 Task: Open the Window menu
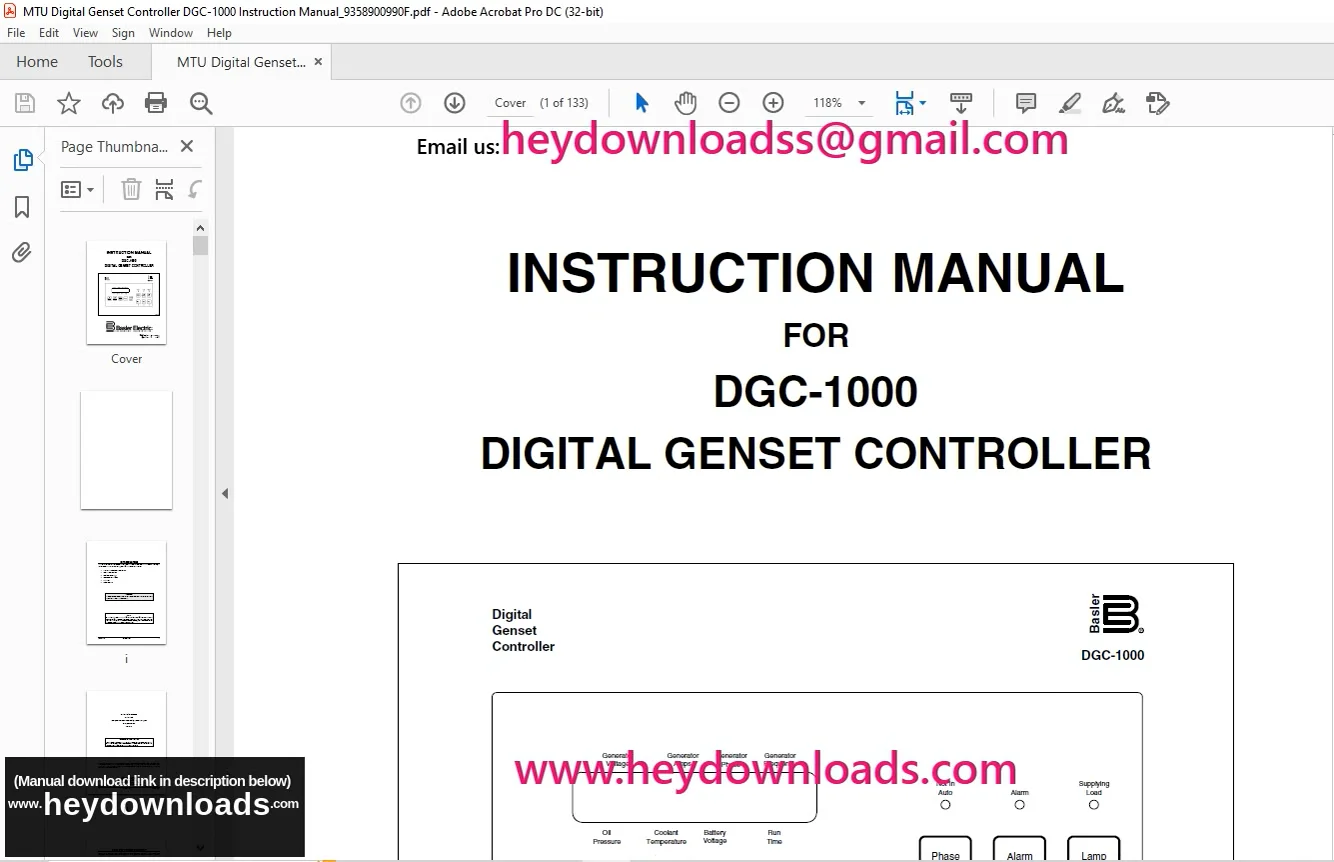click(171, 33)
